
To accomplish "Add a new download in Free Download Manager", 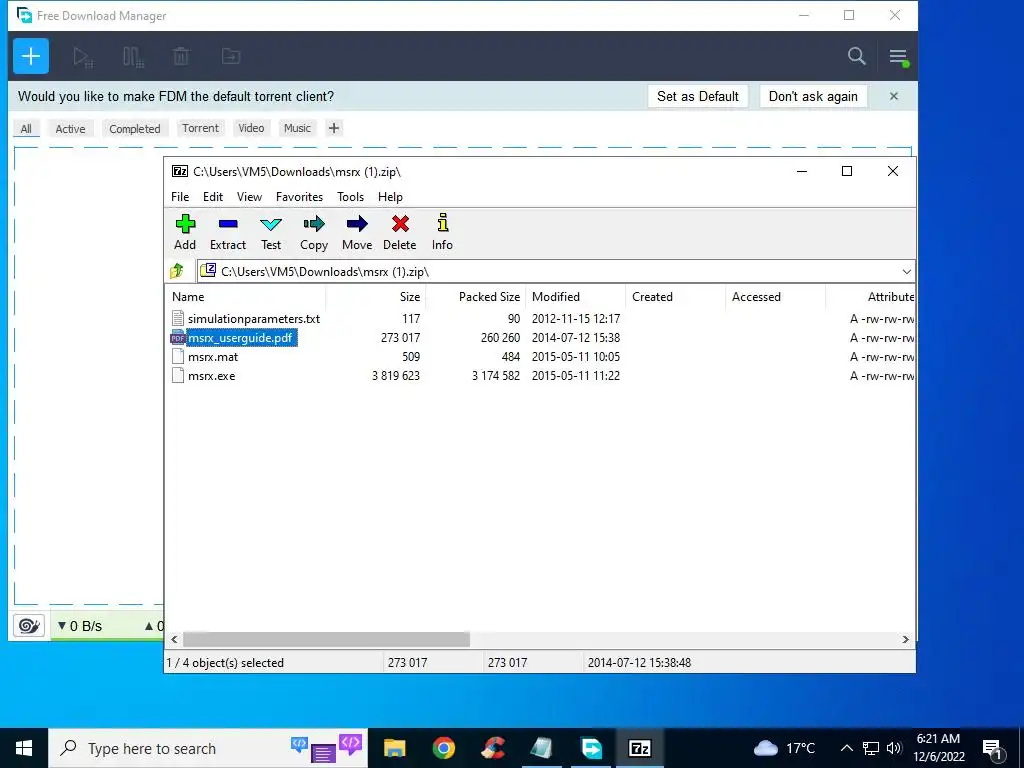I will [31, 56].
